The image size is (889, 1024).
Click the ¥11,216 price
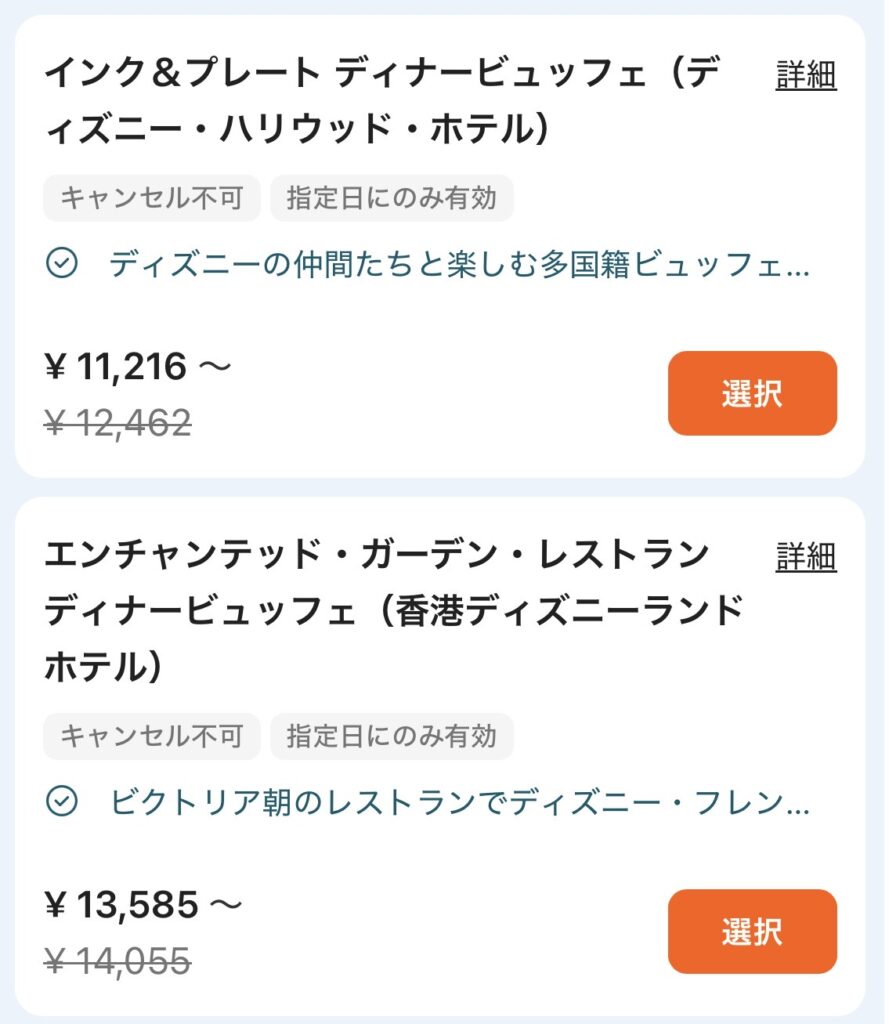138,366
